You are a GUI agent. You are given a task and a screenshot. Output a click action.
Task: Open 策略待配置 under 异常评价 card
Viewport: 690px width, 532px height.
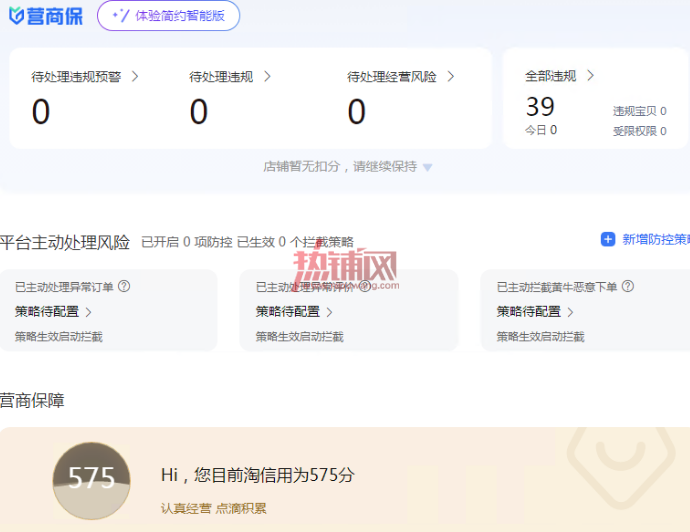tap(294, 312)
